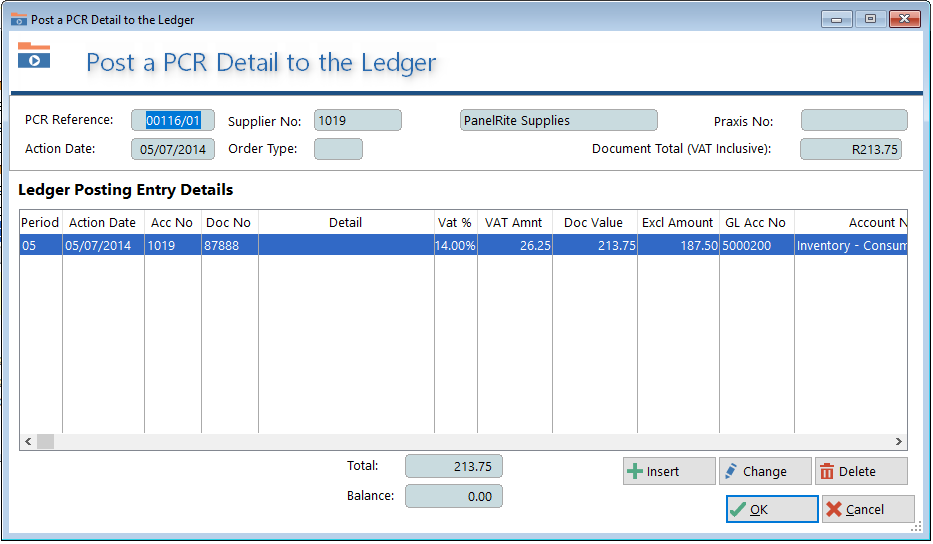Click the Balance field showing 0.00
The width and height of the screenshot is (933, 544).
(x=454, y=496)
